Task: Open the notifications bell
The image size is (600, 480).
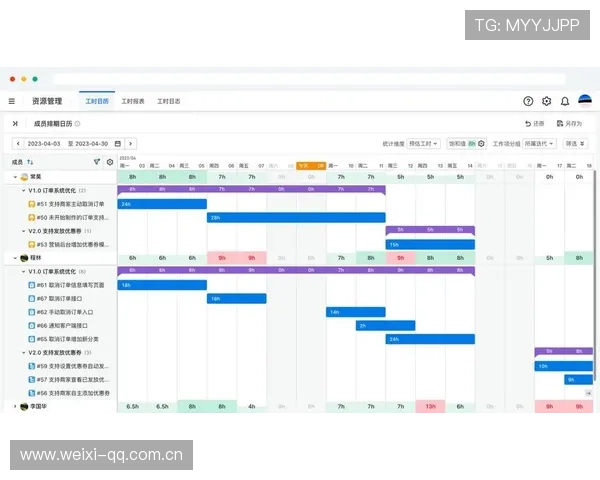Action: pos(565,101)
